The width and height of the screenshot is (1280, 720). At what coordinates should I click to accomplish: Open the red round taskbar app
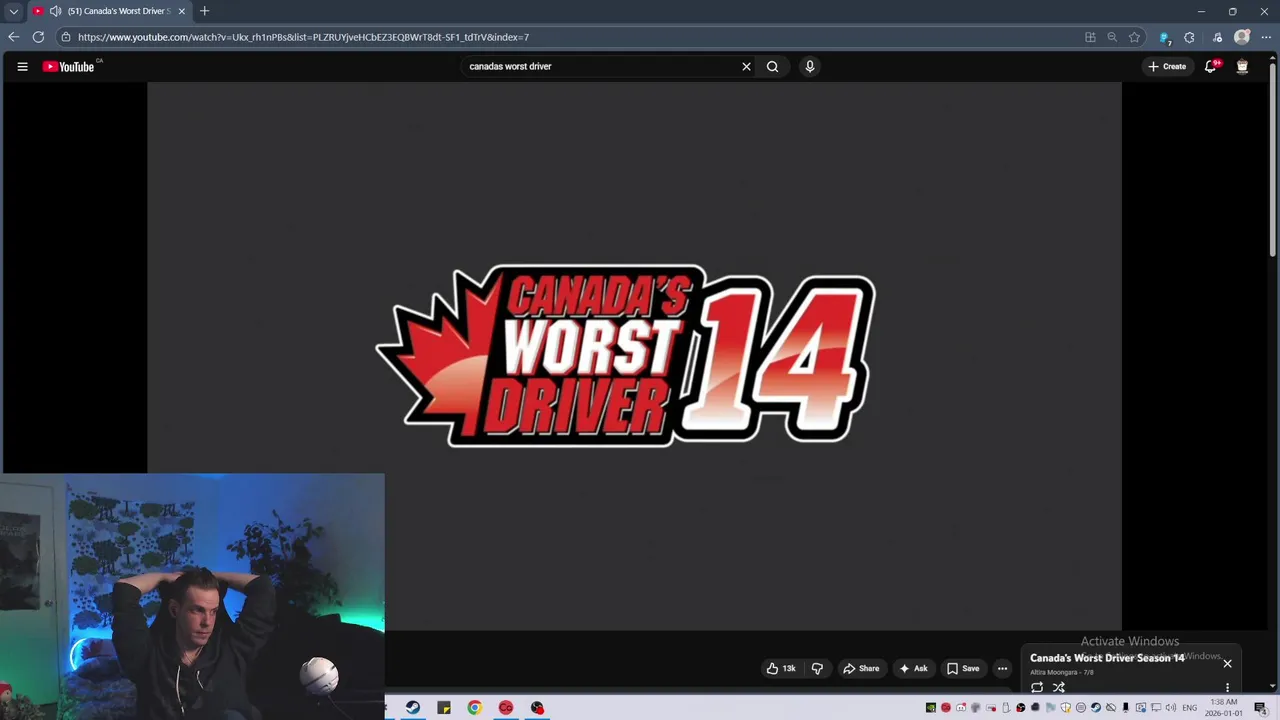coord(506,708)
